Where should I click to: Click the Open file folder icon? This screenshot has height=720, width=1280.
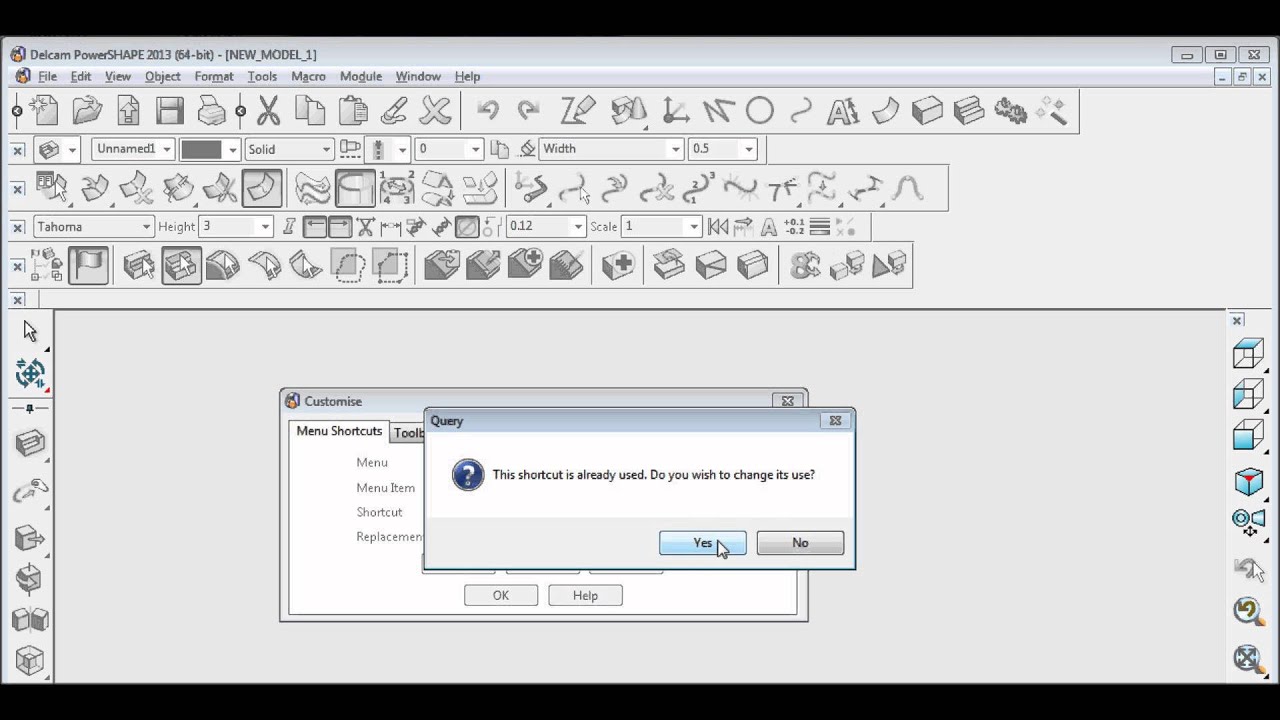tap(87, 110)
